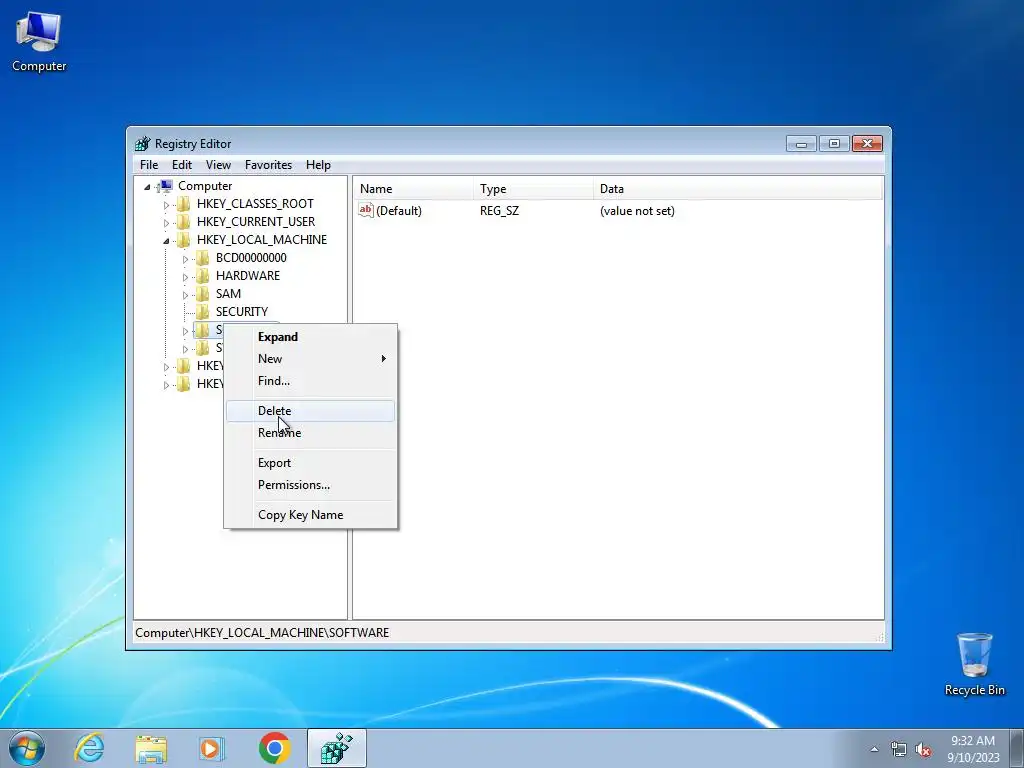The height and width of the screenshot is (768, 1024).
Task: Choose Delete in the context menu
Action: coord(310,411)
